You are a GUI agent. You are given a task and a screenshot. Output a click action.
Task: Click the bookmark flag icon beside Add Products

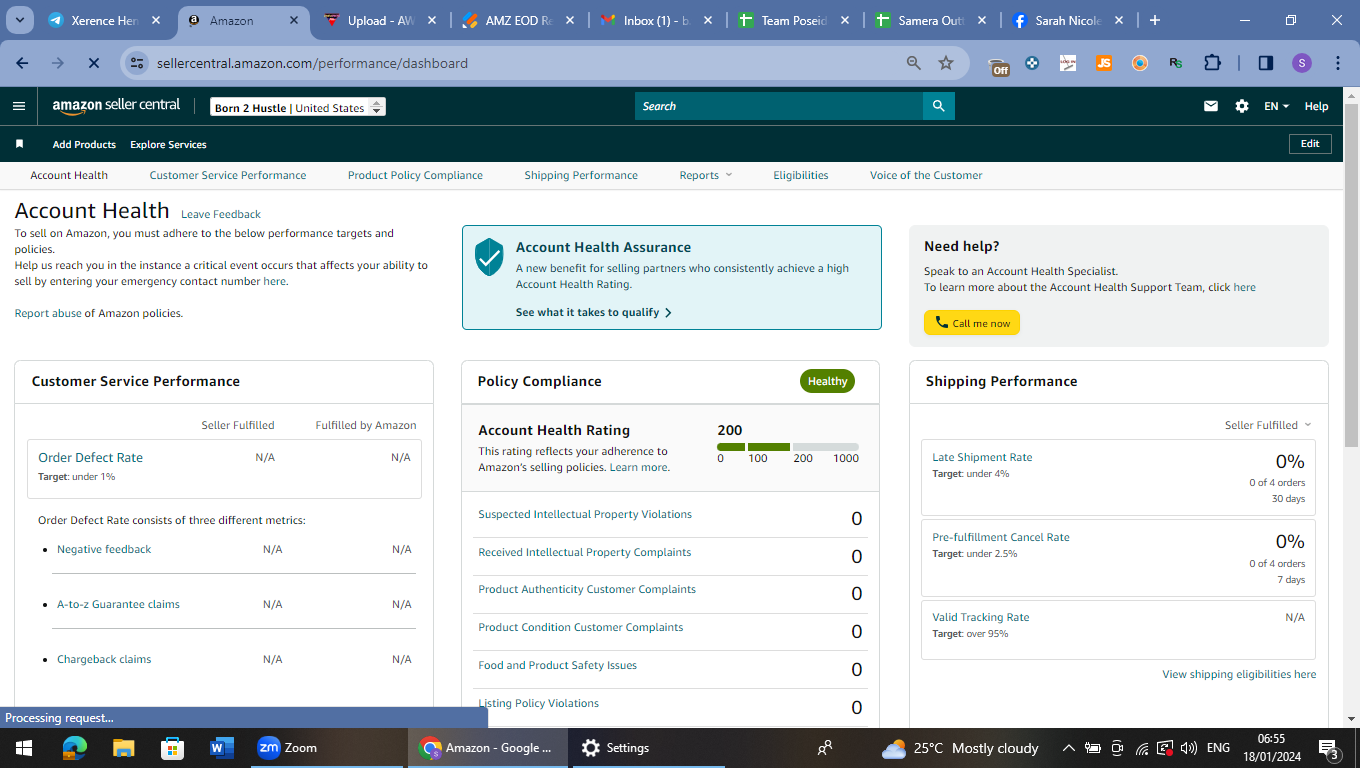pos(19,144)
